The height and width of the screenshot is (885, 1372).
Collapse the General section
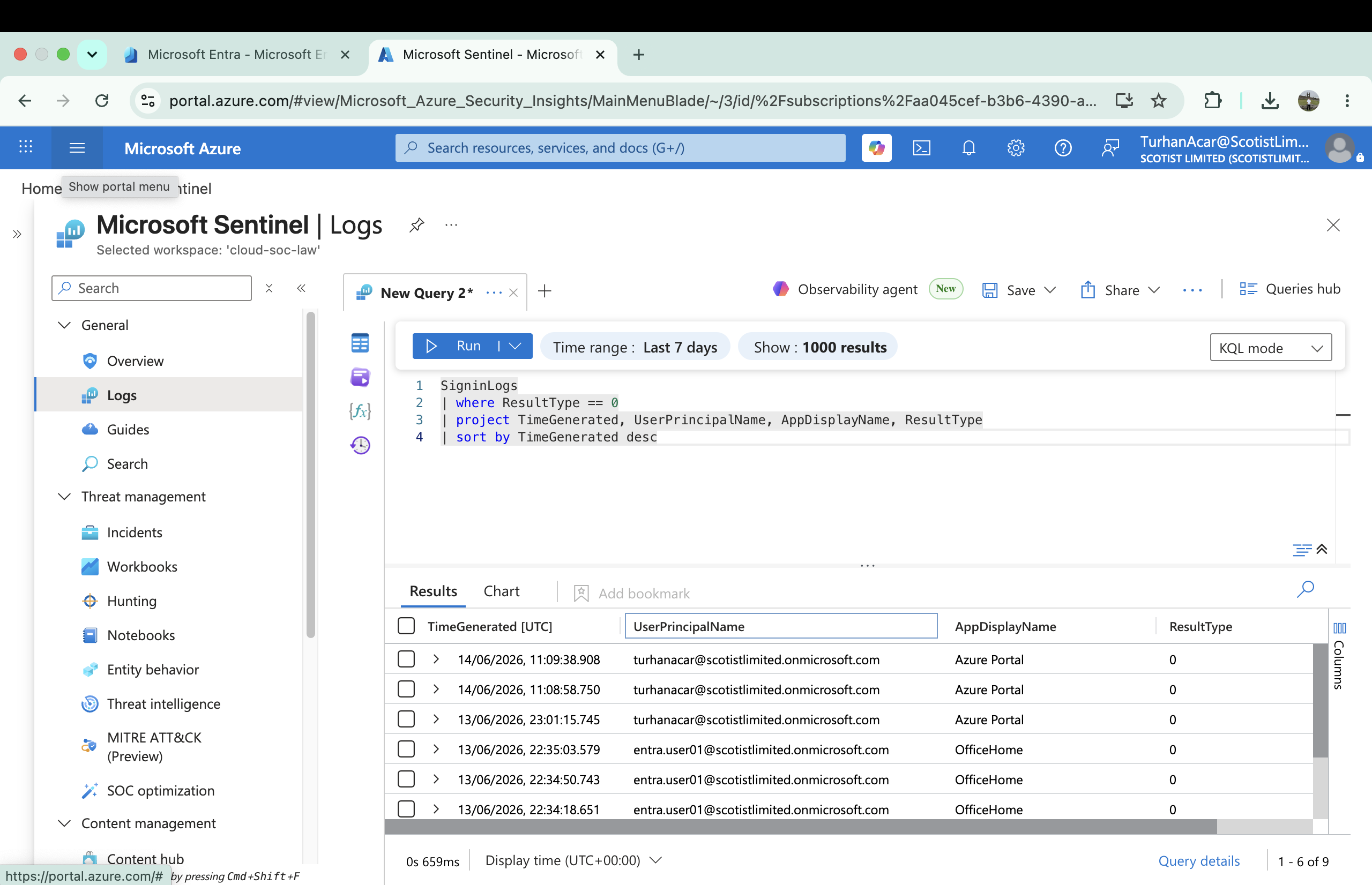64,325
